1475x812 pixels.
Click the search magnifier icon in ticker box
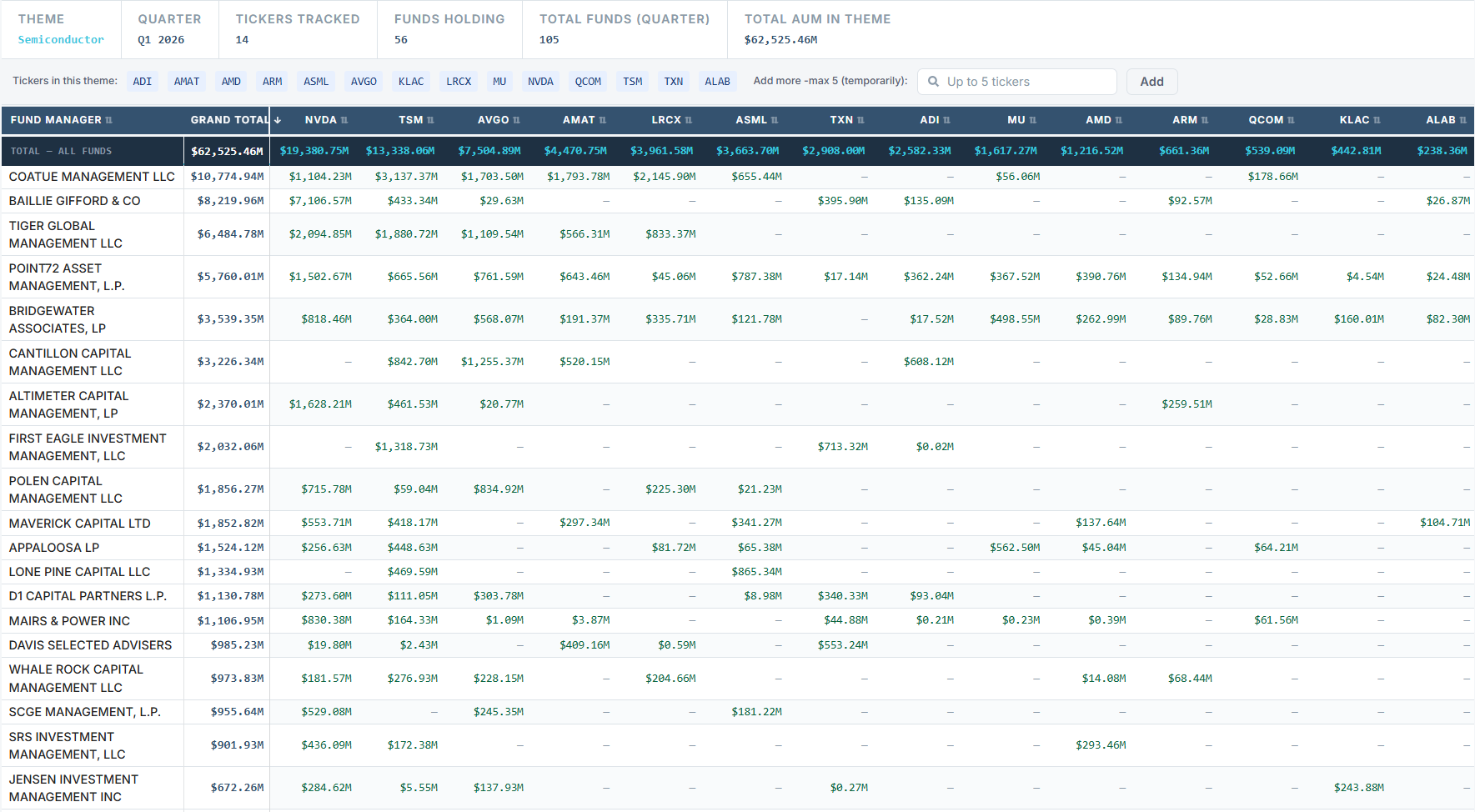coord(933,82)
